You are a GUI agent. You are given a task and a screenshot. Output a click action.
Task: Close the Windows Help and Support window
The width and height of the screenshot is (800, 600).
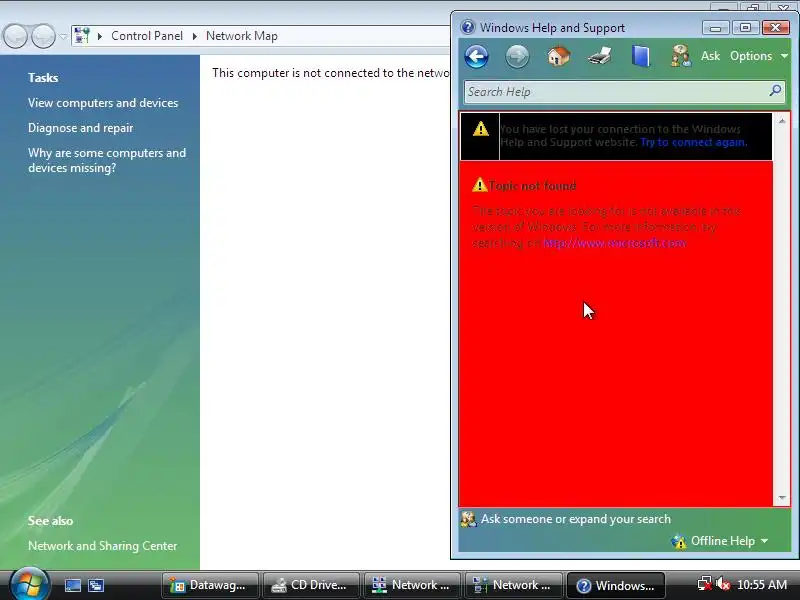tap(776, 28)
